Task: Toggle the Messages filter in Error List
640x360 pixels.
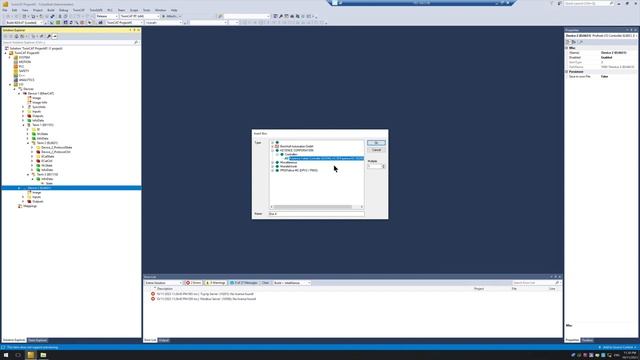Action: 244,283
